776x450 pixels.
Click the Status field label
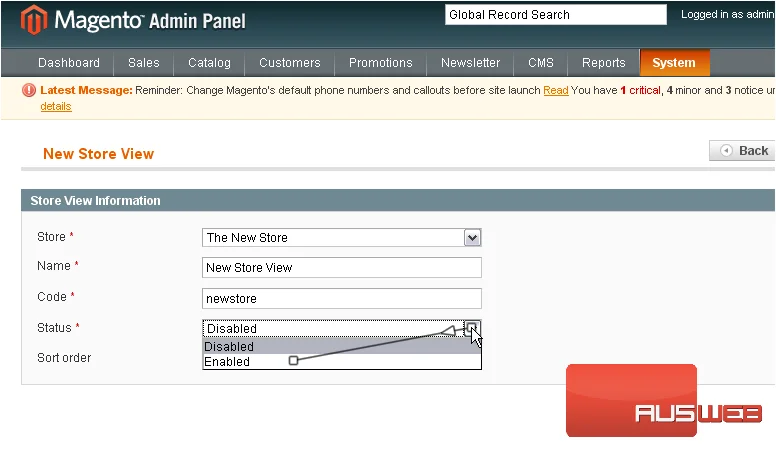point(54,328)
